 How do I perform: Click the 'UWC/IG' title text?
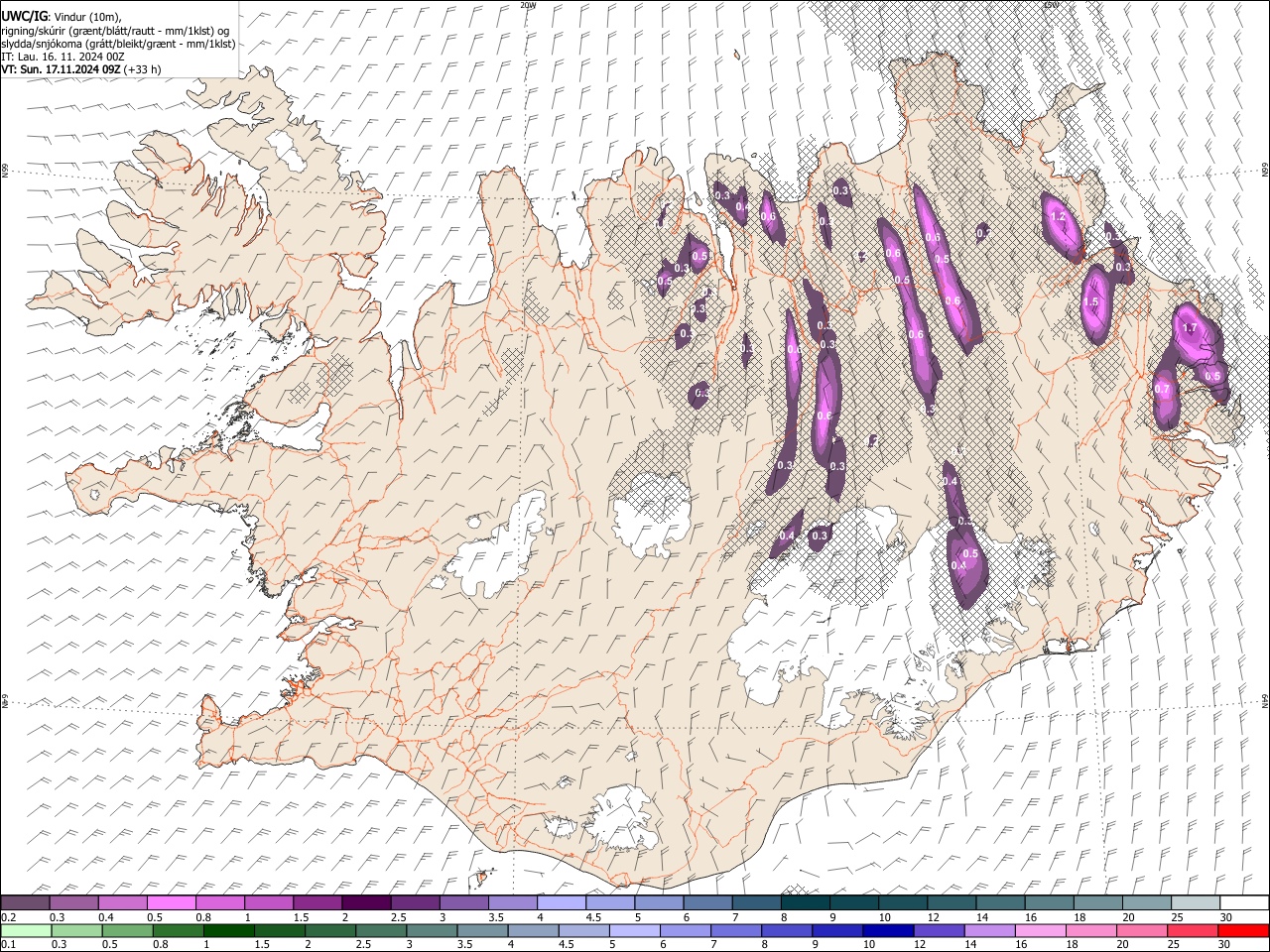[23, 16]
